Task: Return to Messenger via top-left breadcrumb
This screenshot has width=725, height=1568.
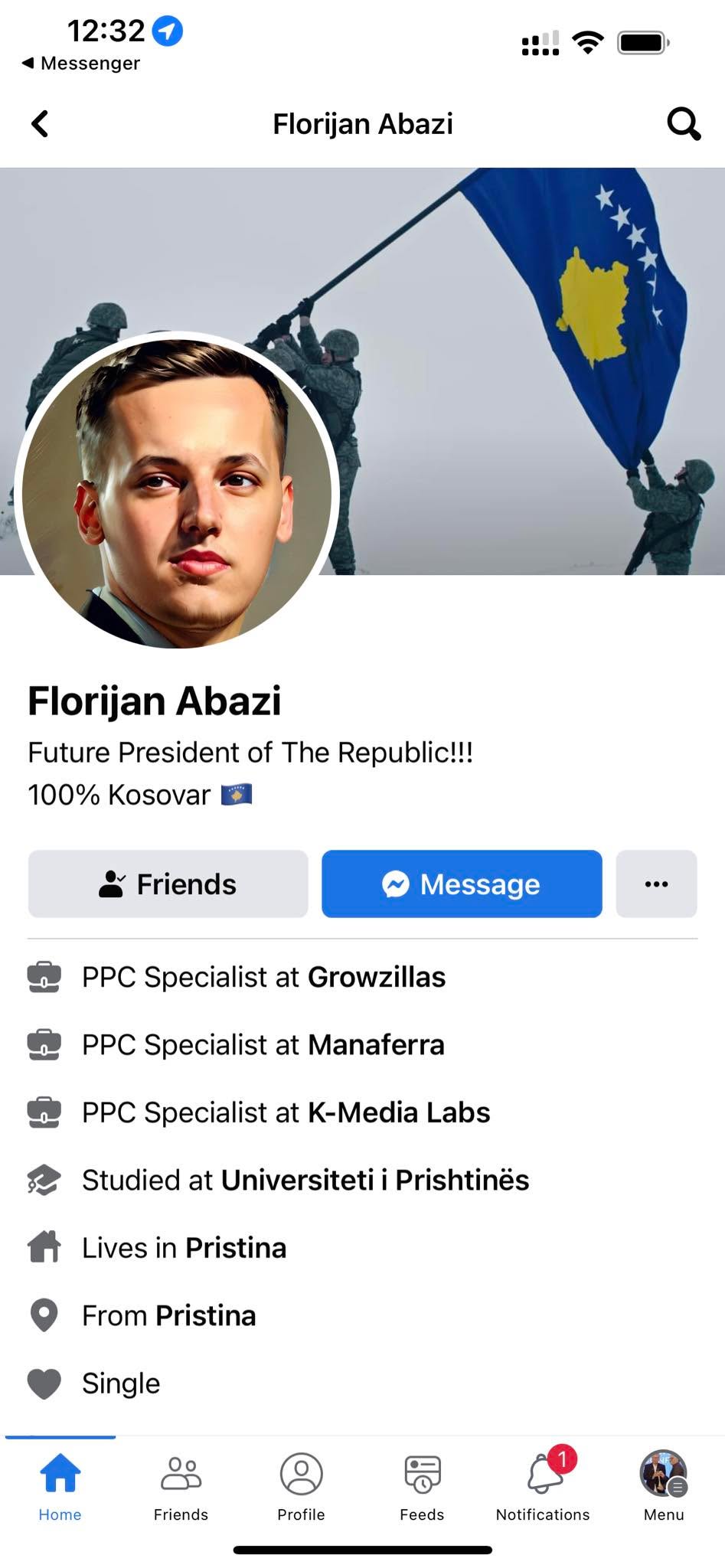Action: 81,63
